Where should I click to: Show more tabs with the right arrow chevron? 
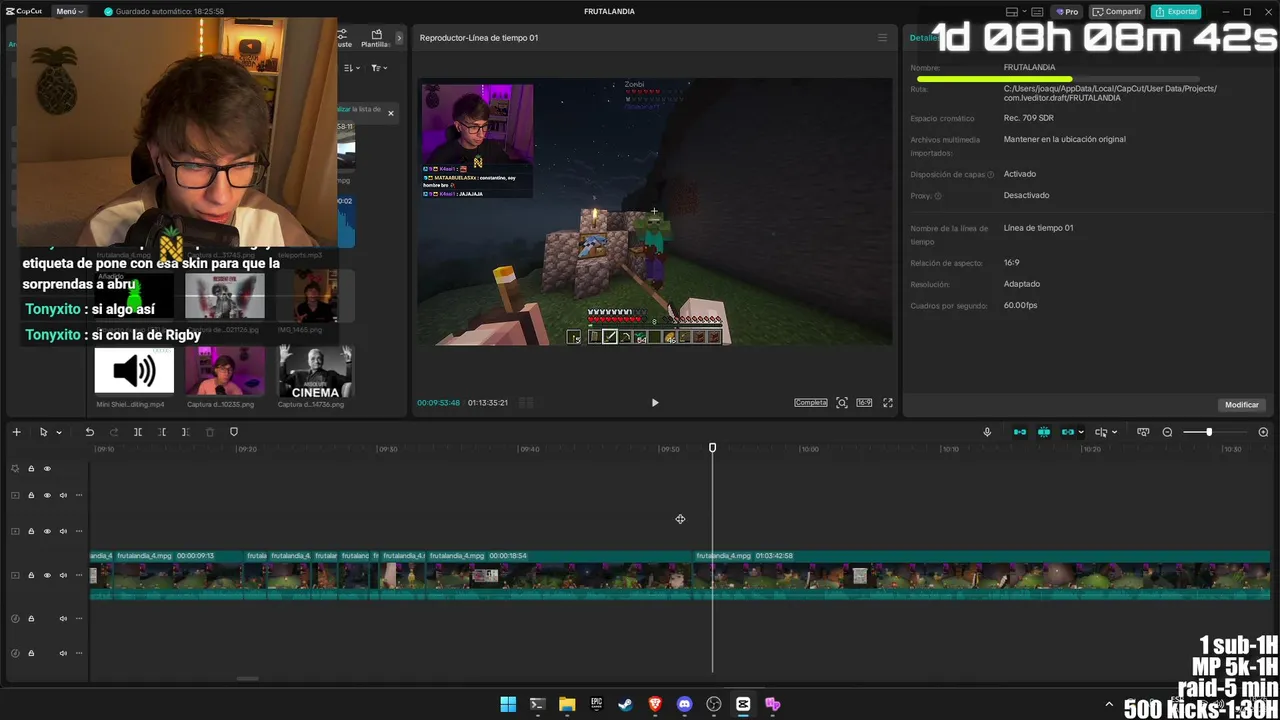click(399, 38)
